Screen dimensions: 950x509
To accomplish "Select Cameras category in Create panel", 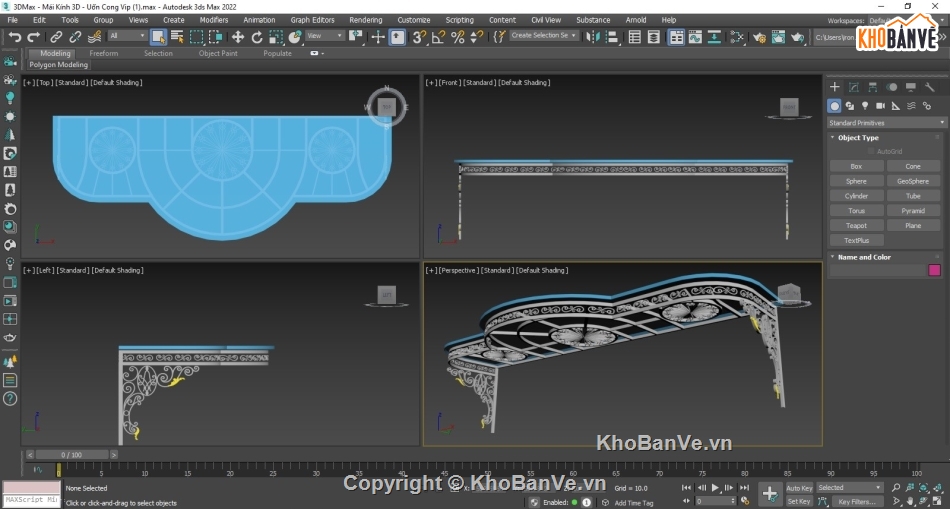I will point(880,105).
